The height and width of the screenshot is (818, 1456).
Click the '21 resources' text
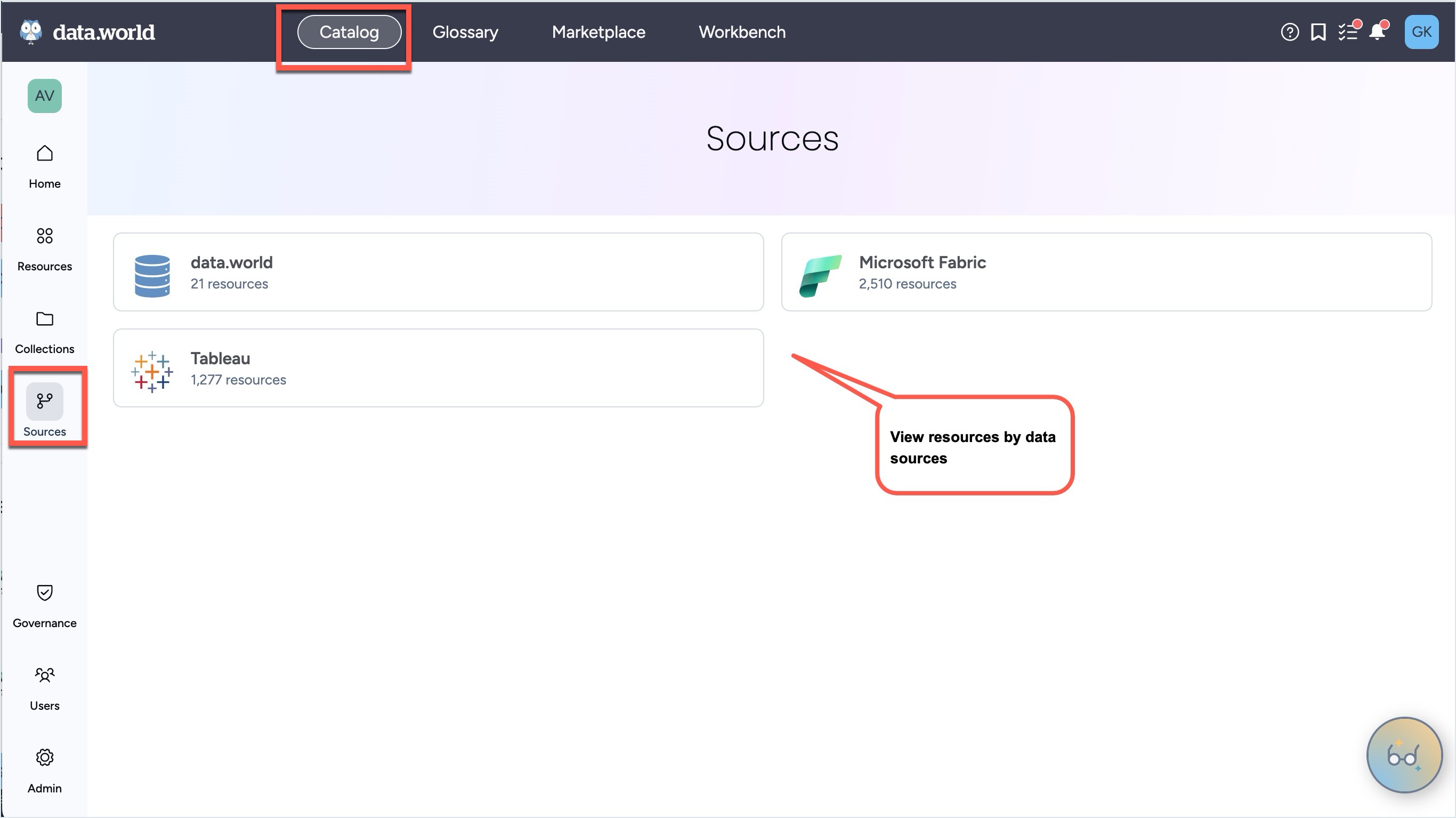(229, 284)
